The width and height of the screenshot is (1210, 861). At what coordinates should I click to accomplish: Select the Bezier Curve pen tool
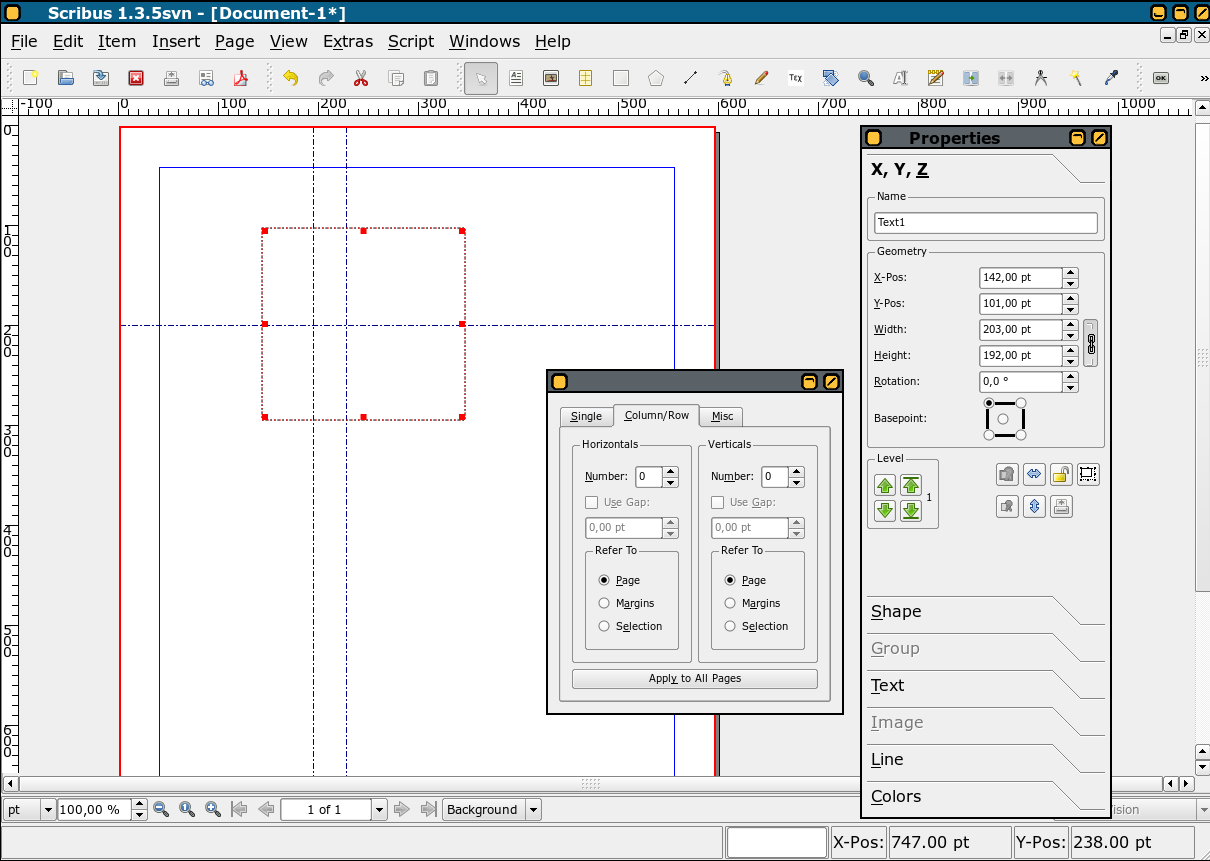726,78
